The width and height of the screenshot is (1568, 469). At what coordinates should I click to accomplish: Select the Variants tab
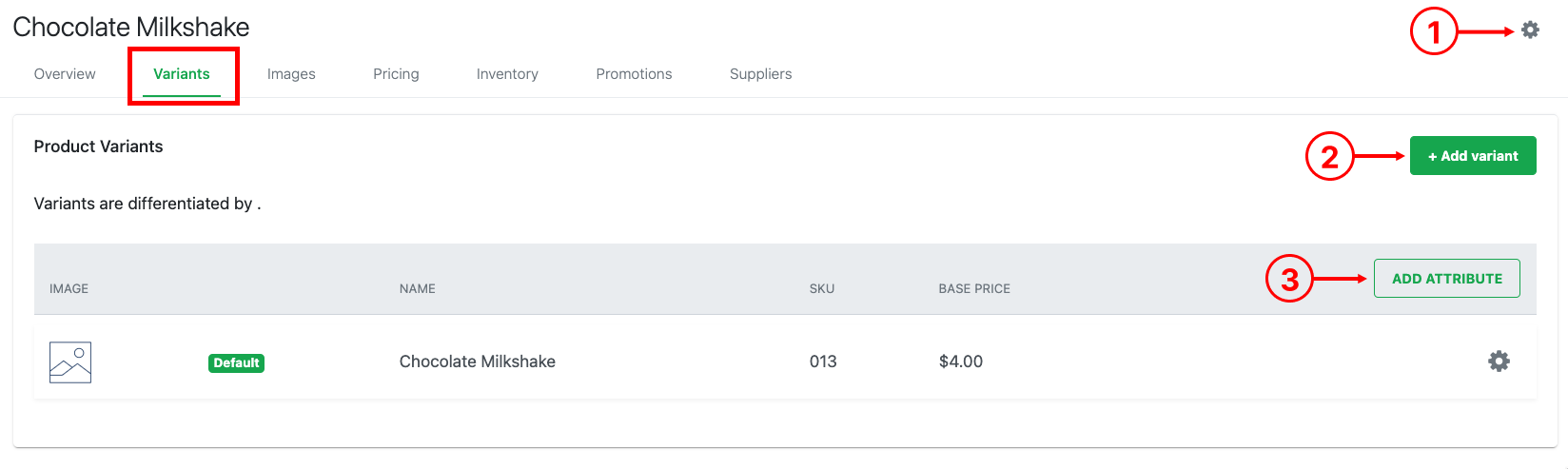(x=182, y=74)
